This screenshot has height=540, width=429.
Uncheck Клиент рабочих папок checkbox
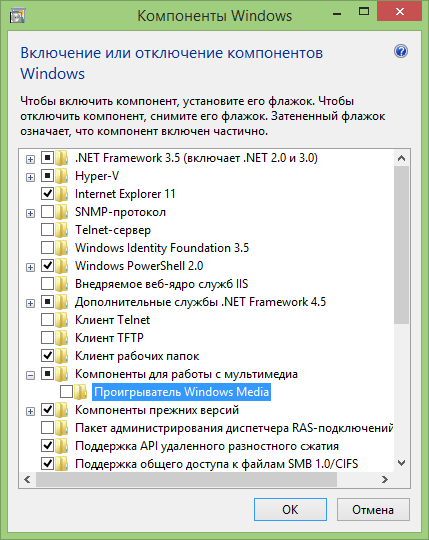click(48, 355)
